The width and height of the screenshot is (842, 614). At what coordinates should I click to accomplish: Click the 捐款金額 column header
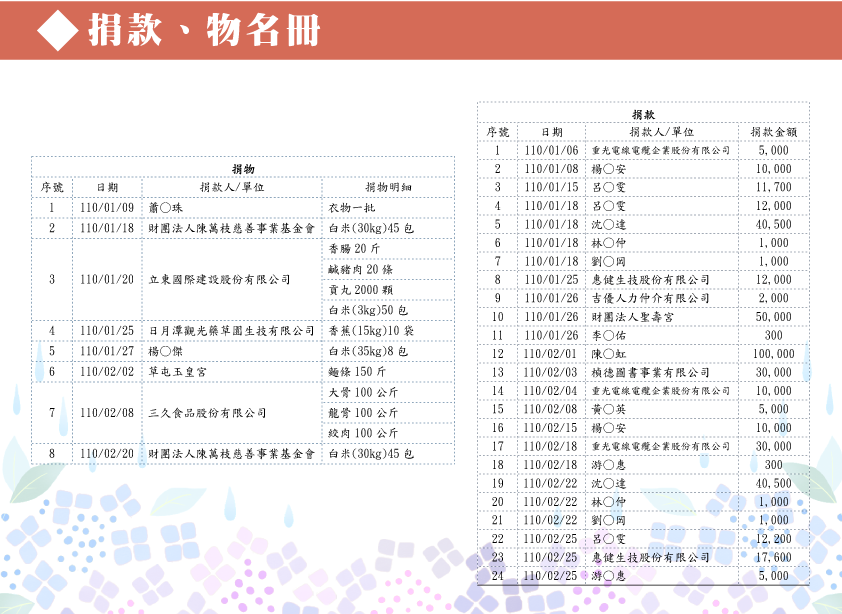(x=773, y=132)
